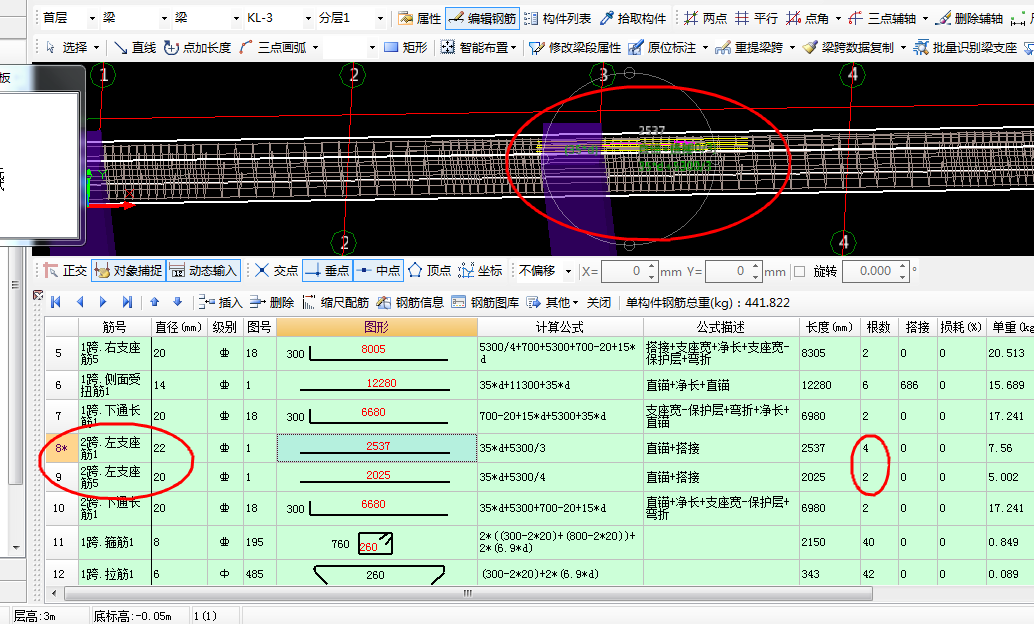The height and width of the screenshot is (624, 1034).
Task: Click the 根数 column header
Action: (x=878, y=327)
